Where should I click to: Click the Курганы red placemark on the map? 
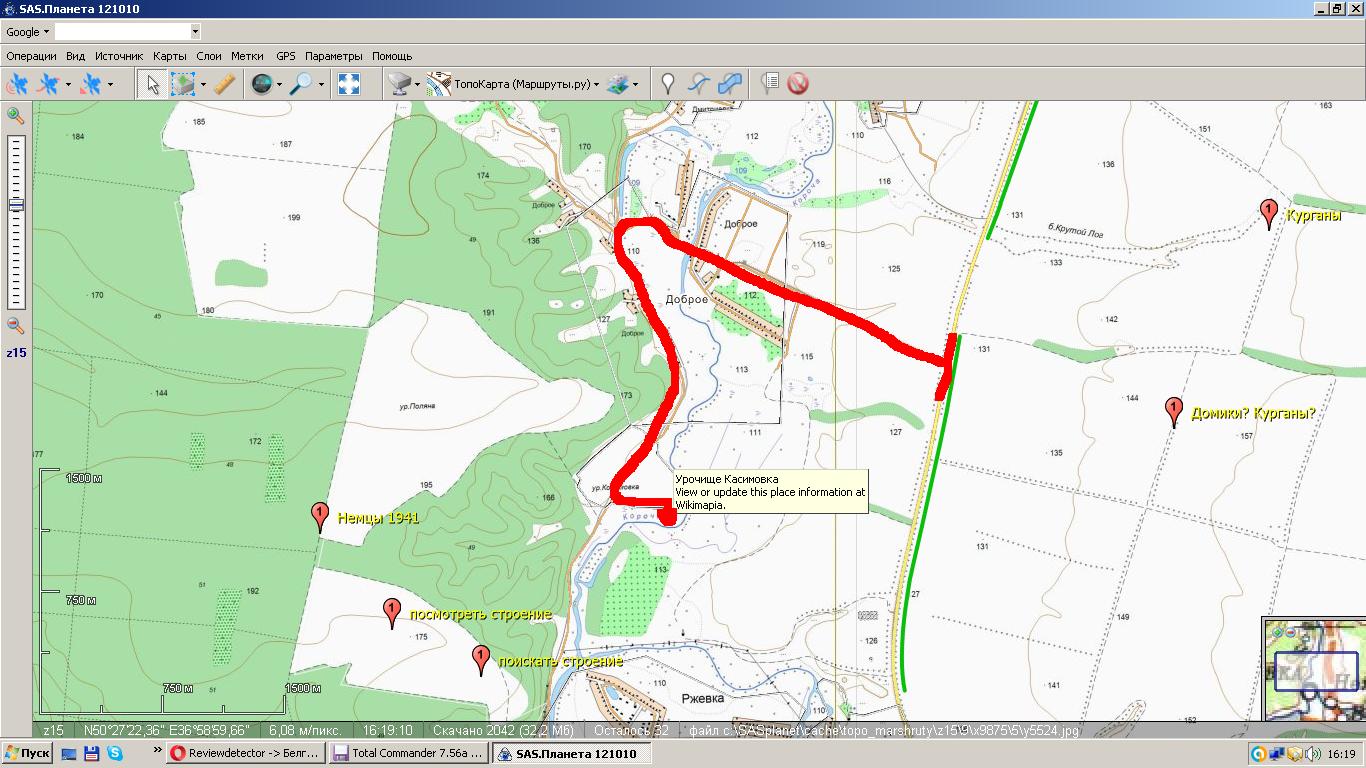1269,213
